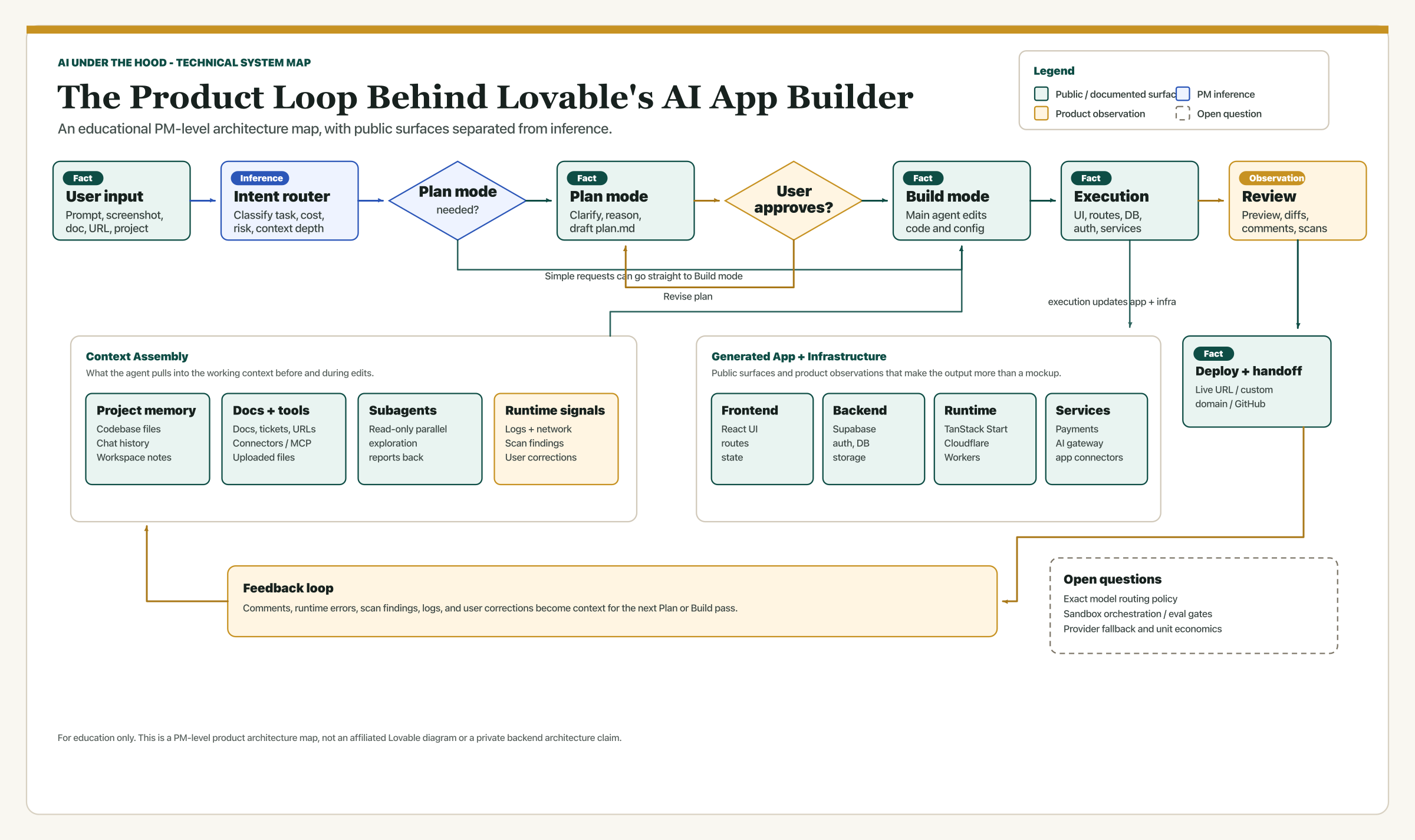Select the Intent router inference box
1415x840 pixels.
click(x=289, y=200)
